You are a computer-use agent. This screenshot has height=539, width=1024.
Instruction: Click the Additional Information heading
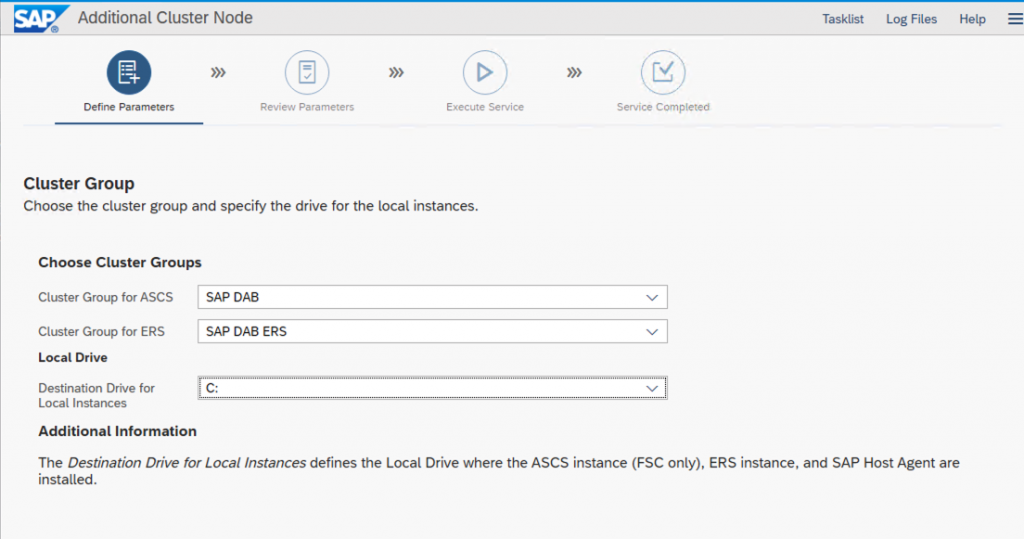pyautogui.click(x=117, y=431)
